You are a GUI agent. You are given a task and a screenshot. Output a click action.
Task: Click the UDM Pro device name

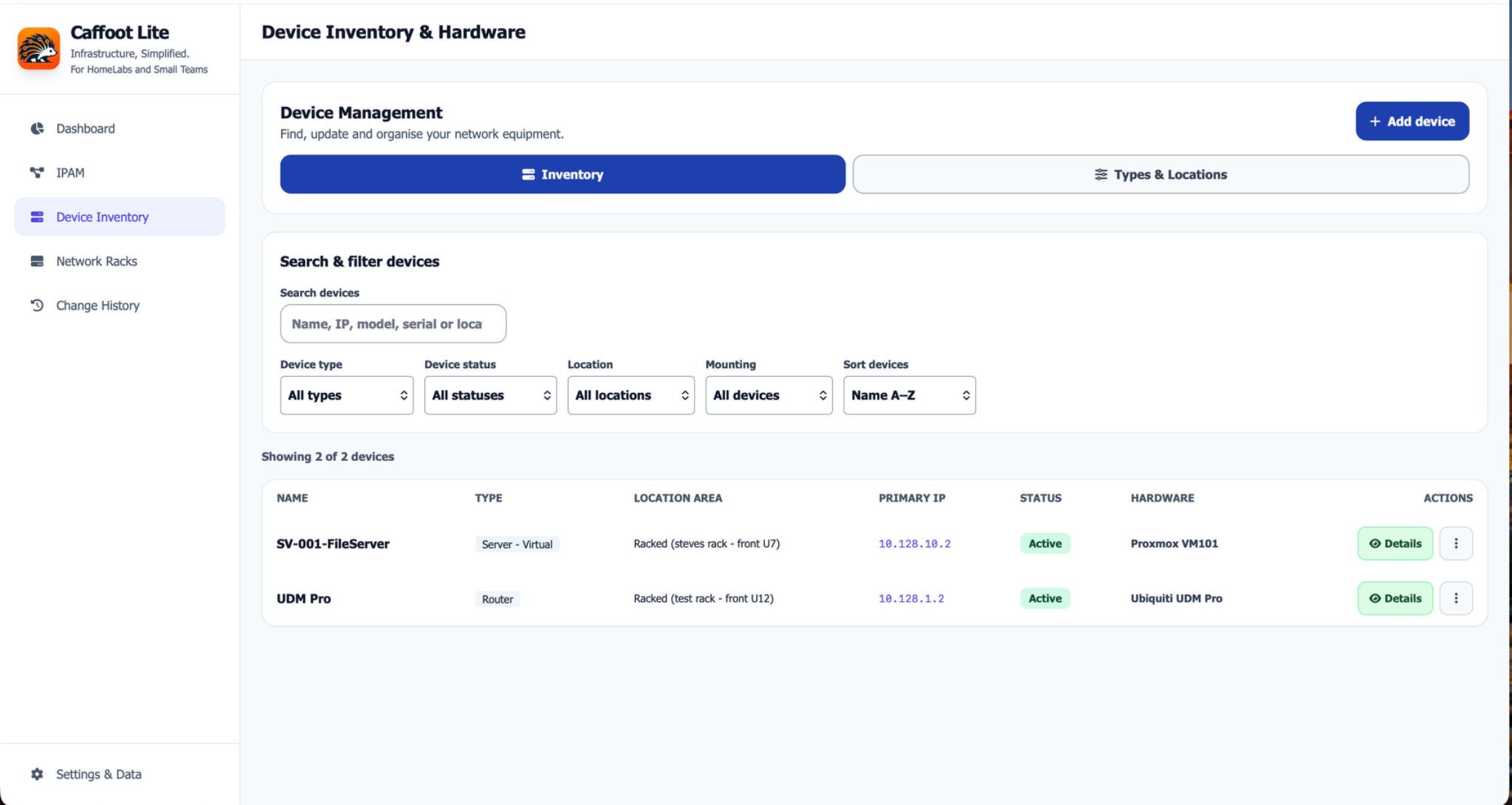tap(303, 598)
